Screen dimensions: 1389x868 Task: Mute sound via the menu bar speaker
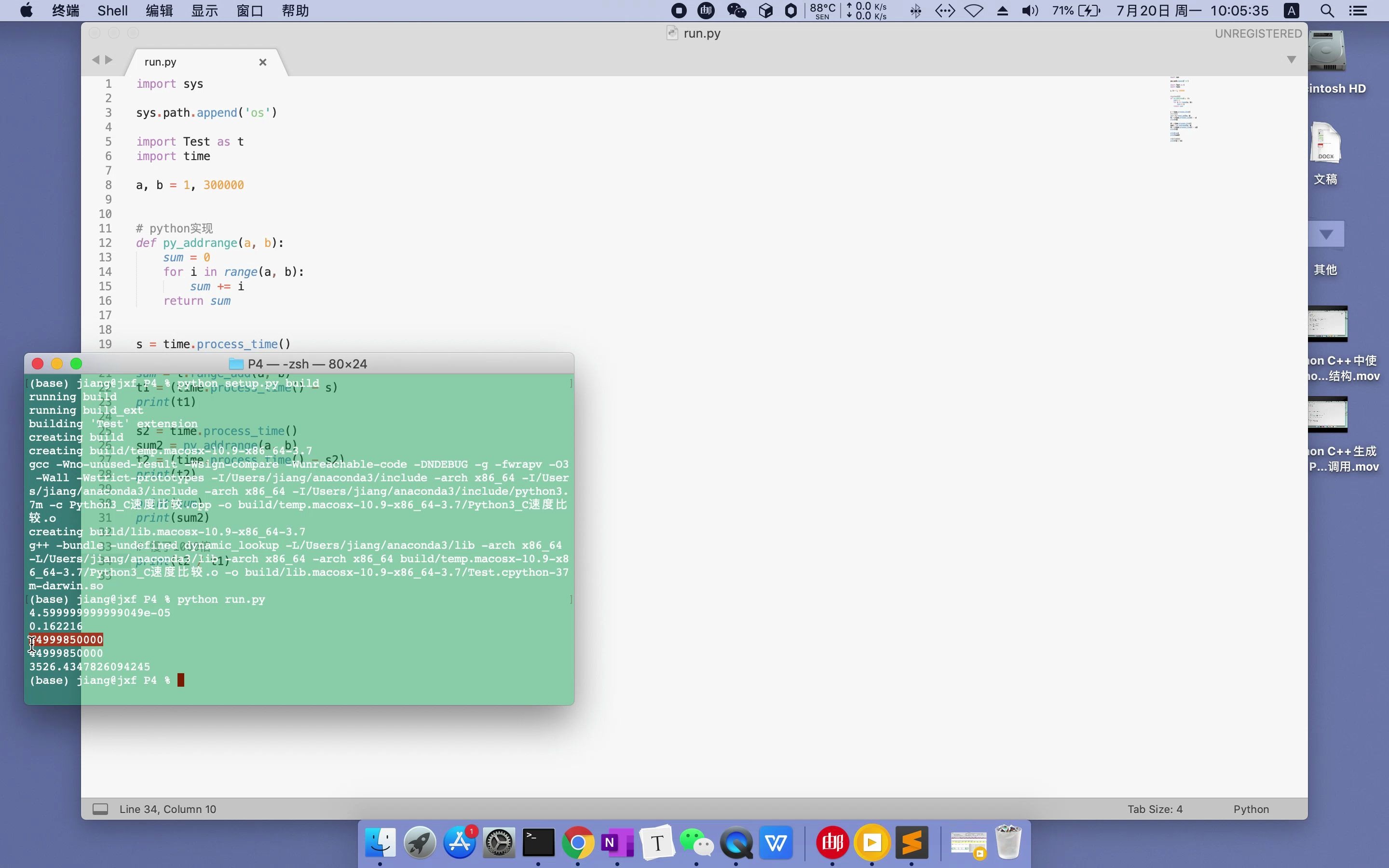click(x=1029, y=10)
